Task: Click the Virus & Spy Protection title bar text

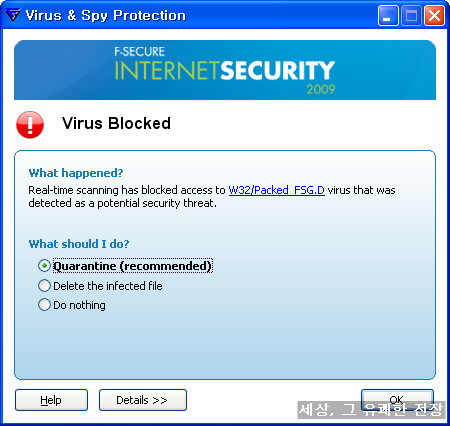Action: tap(105, 15)
